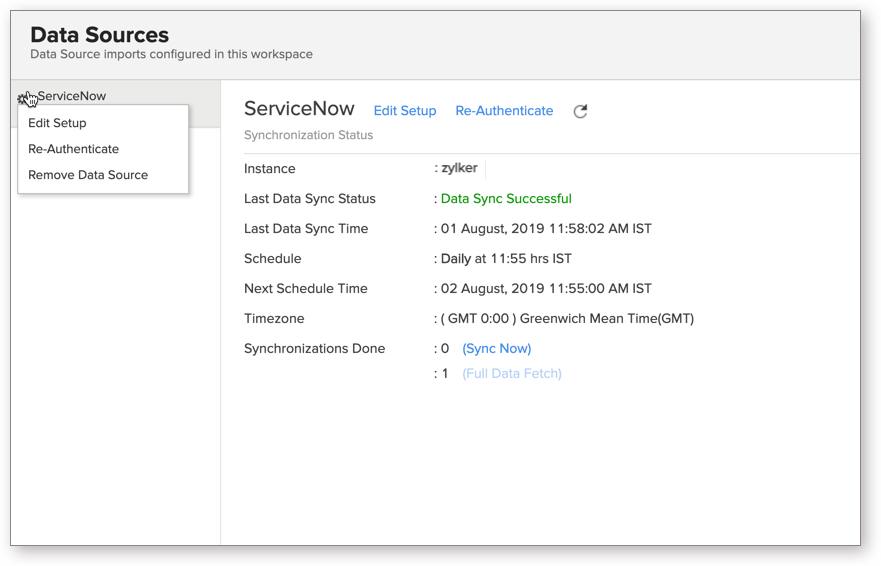This screenshot has width=881, height=566.
Task: Click the Re-Authenticate link in header
Action: [504, 111]
